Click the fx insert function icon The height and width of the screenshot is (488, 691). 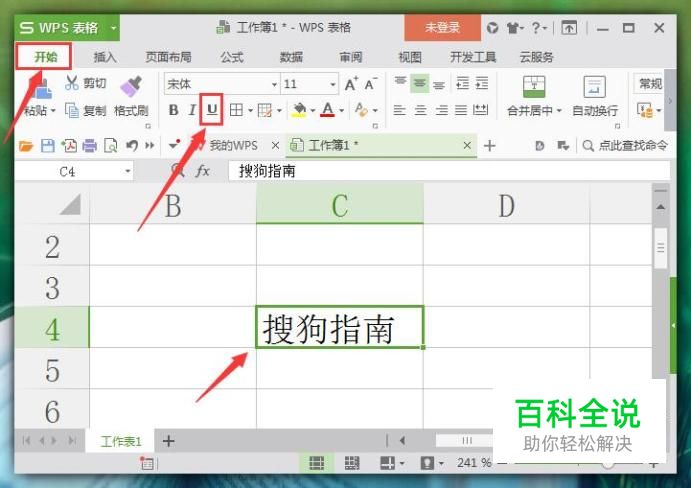202,171
